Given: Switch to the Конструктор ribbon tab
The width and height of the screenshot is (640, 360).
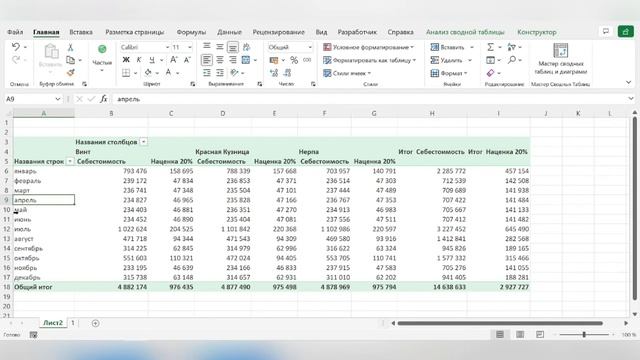Looking at the screenshot, I should coord(537,32).
